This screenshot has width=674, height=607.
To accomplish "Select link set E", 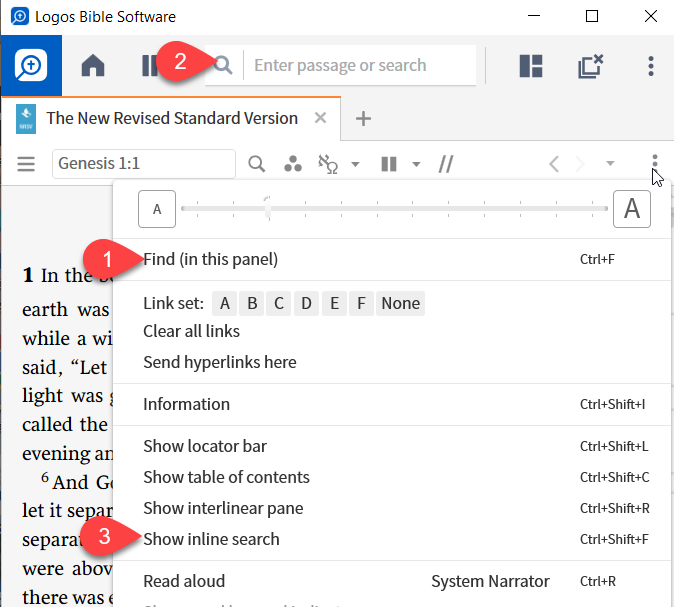I will pos(334,304).
